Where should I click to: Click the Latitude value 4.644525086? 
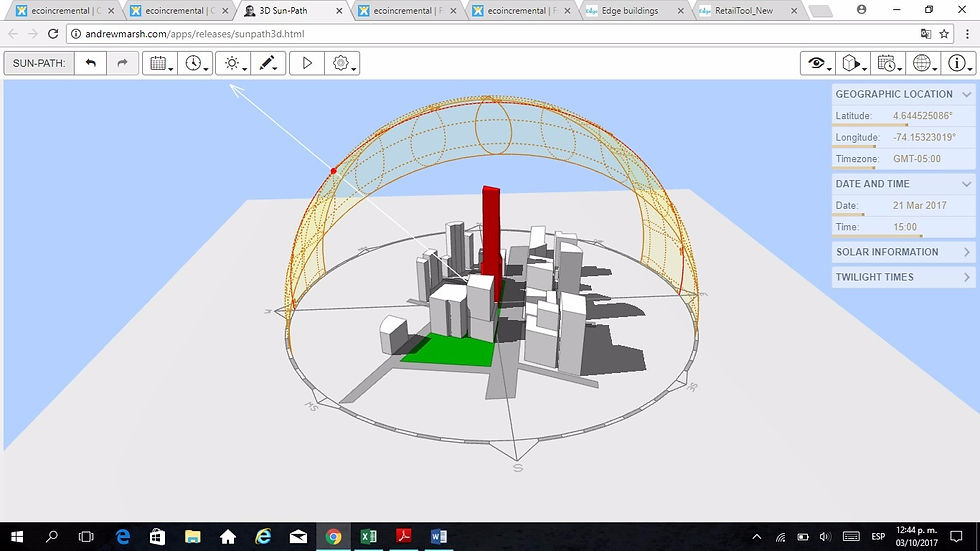coord(922,116)
